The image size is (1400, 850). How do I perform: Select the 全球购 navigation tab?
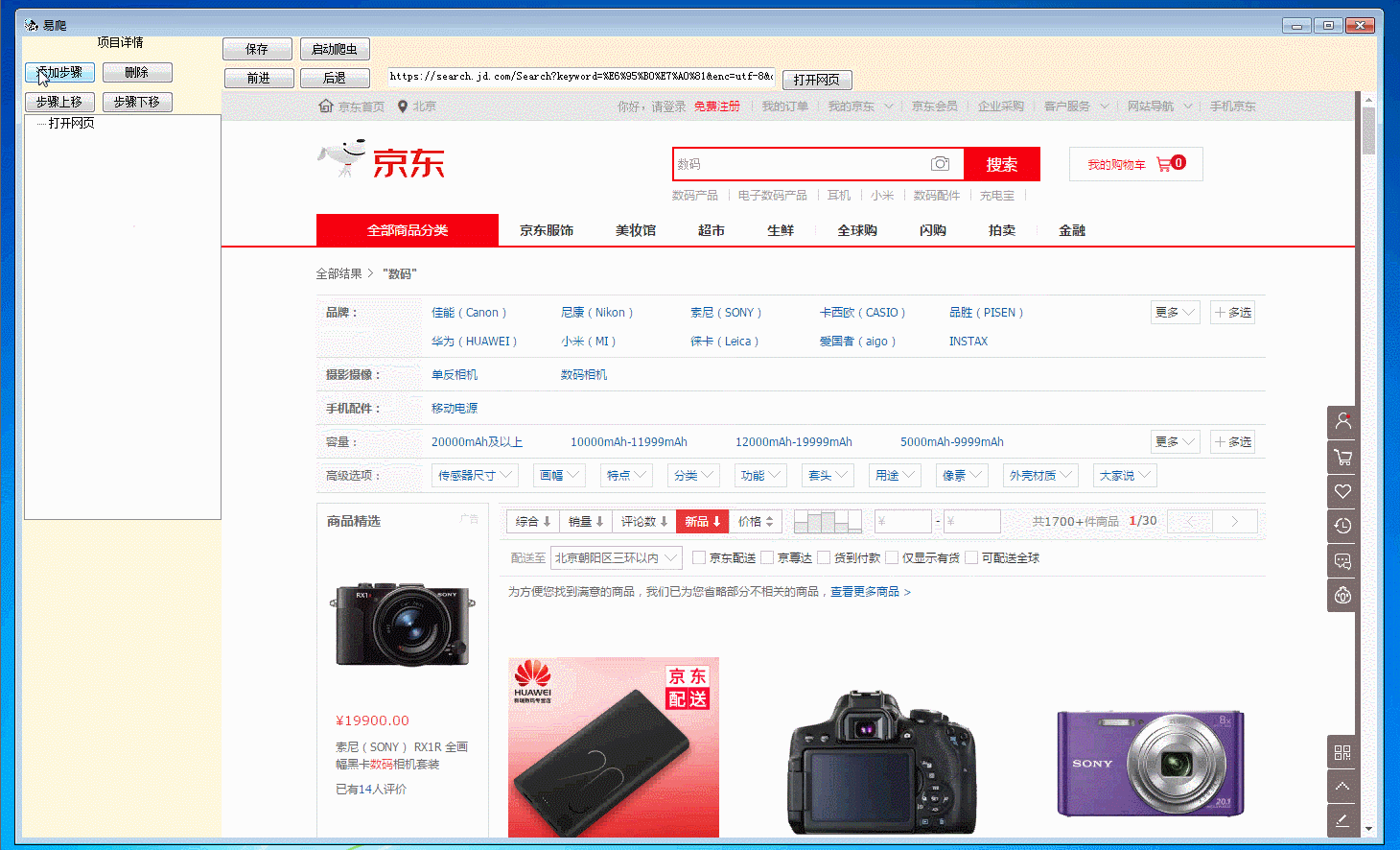click(x=857, y=230)
